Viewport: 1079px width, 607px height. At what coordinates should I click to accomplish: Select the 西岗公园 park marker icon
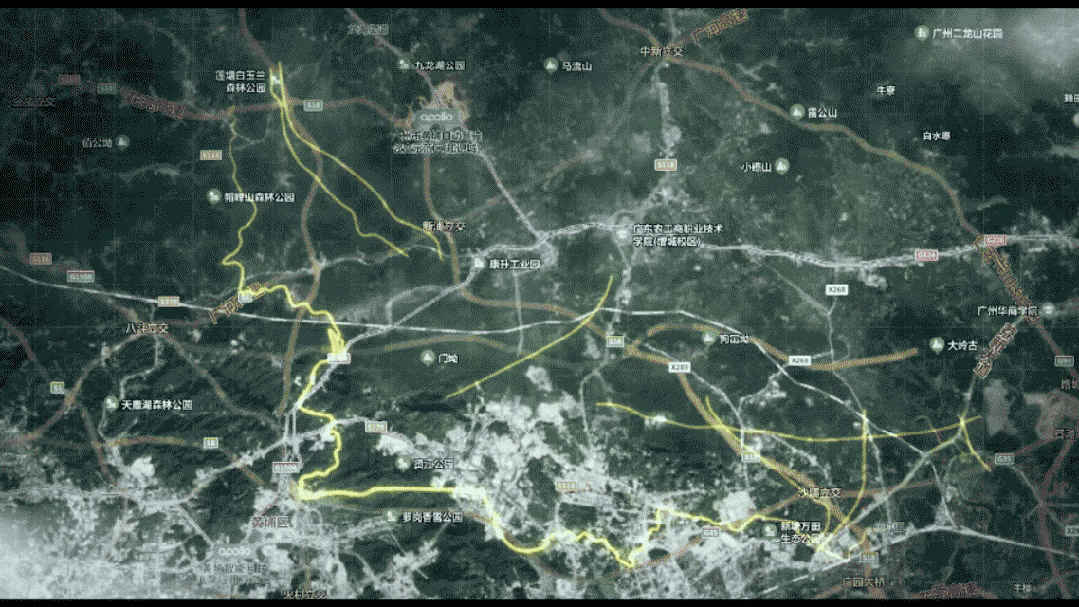click(401, 463)
